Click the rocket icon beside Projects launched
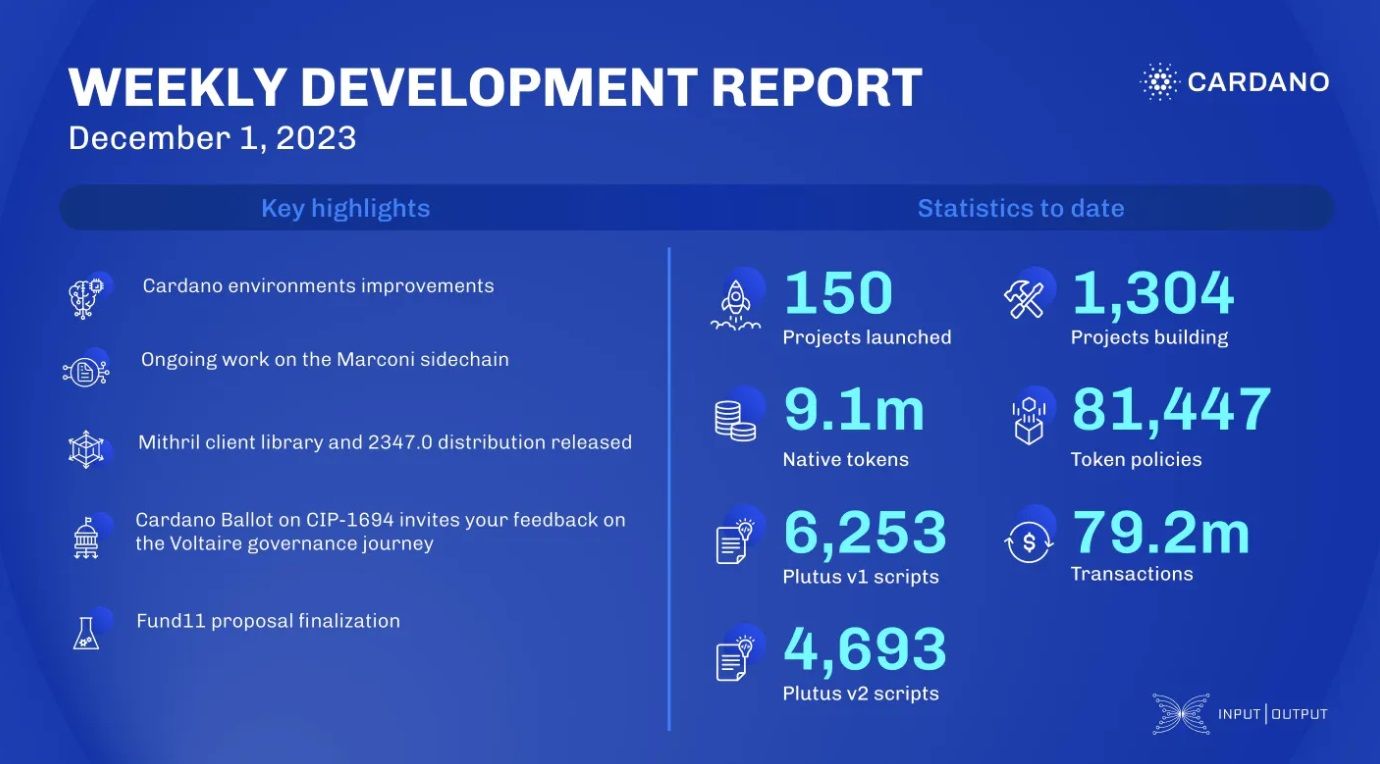Viewport: 1380px width, 764px height. point(735,305)
